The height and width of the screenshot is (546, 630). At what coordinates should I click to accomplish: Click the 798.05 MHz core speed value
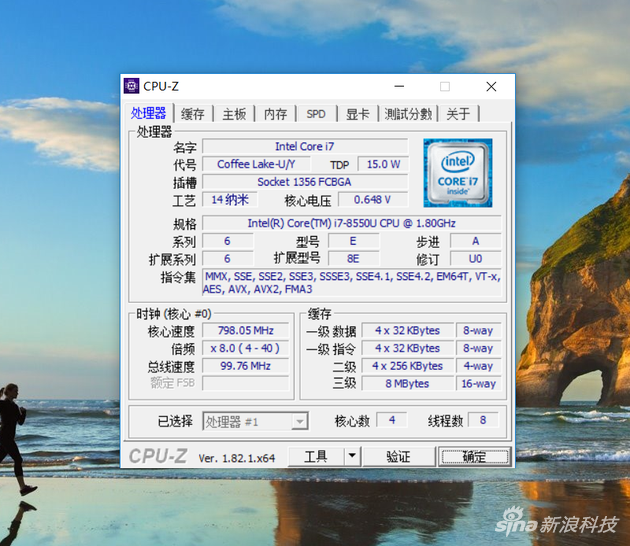(x=245, y=331)
